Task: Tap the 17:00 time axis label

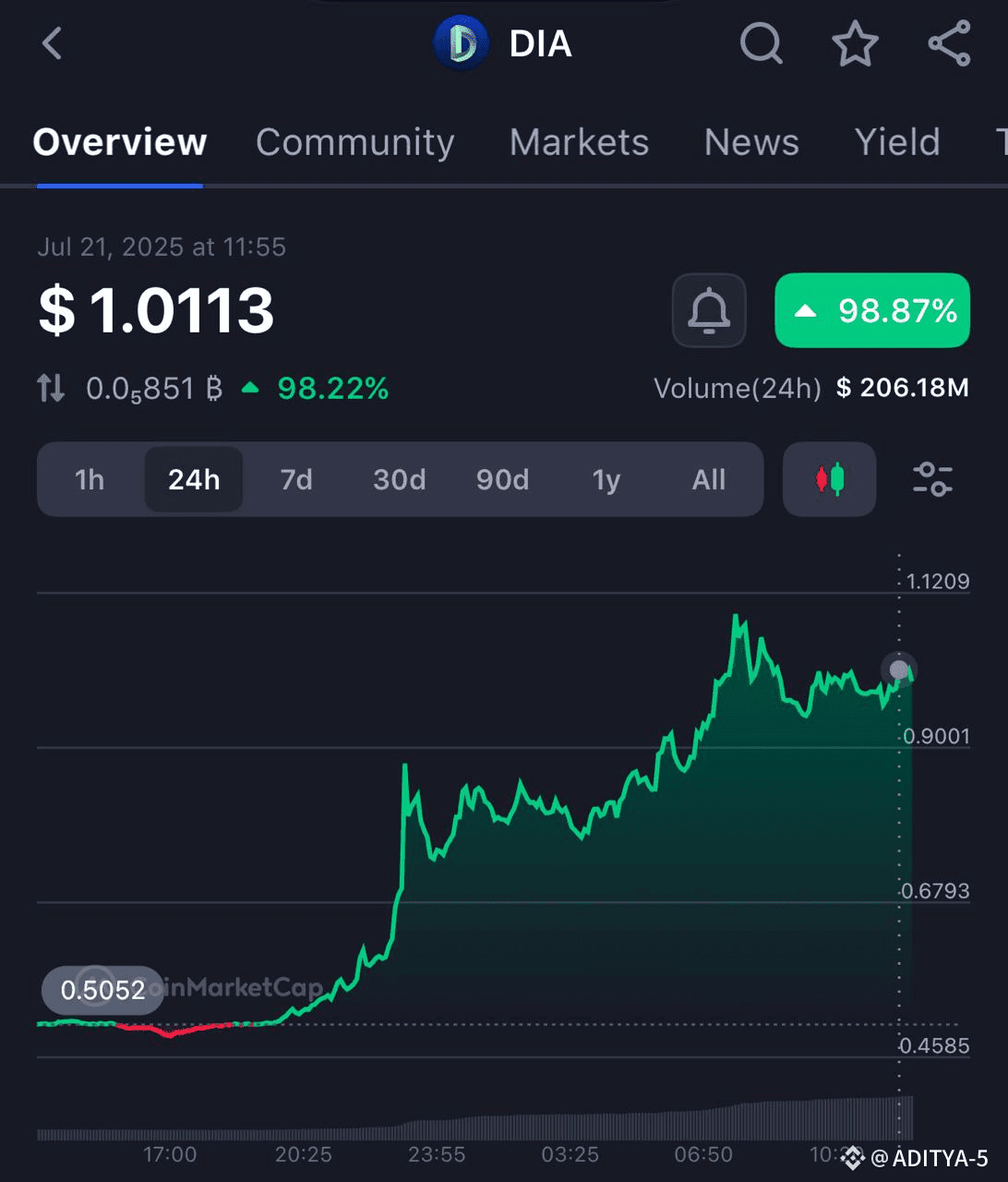Action: [170, 1154]
